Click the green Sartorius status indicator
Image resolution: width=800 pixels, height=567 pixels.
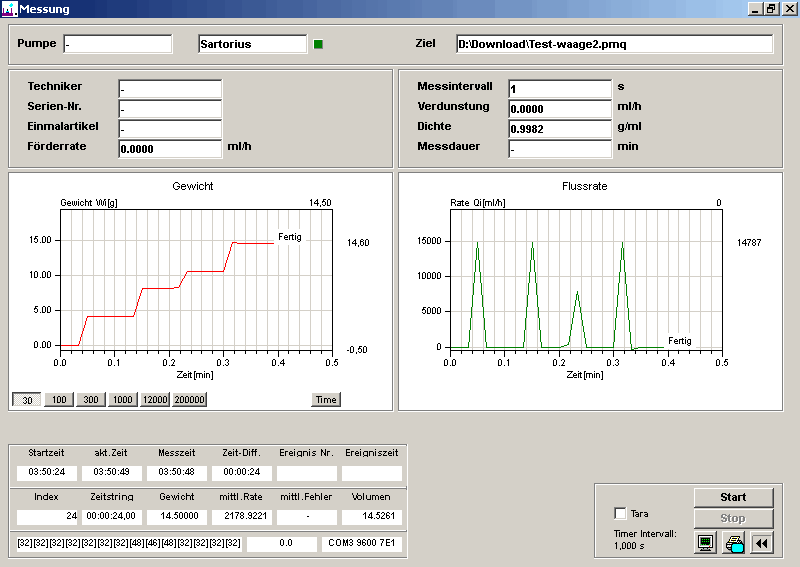[x=318, y=44]
